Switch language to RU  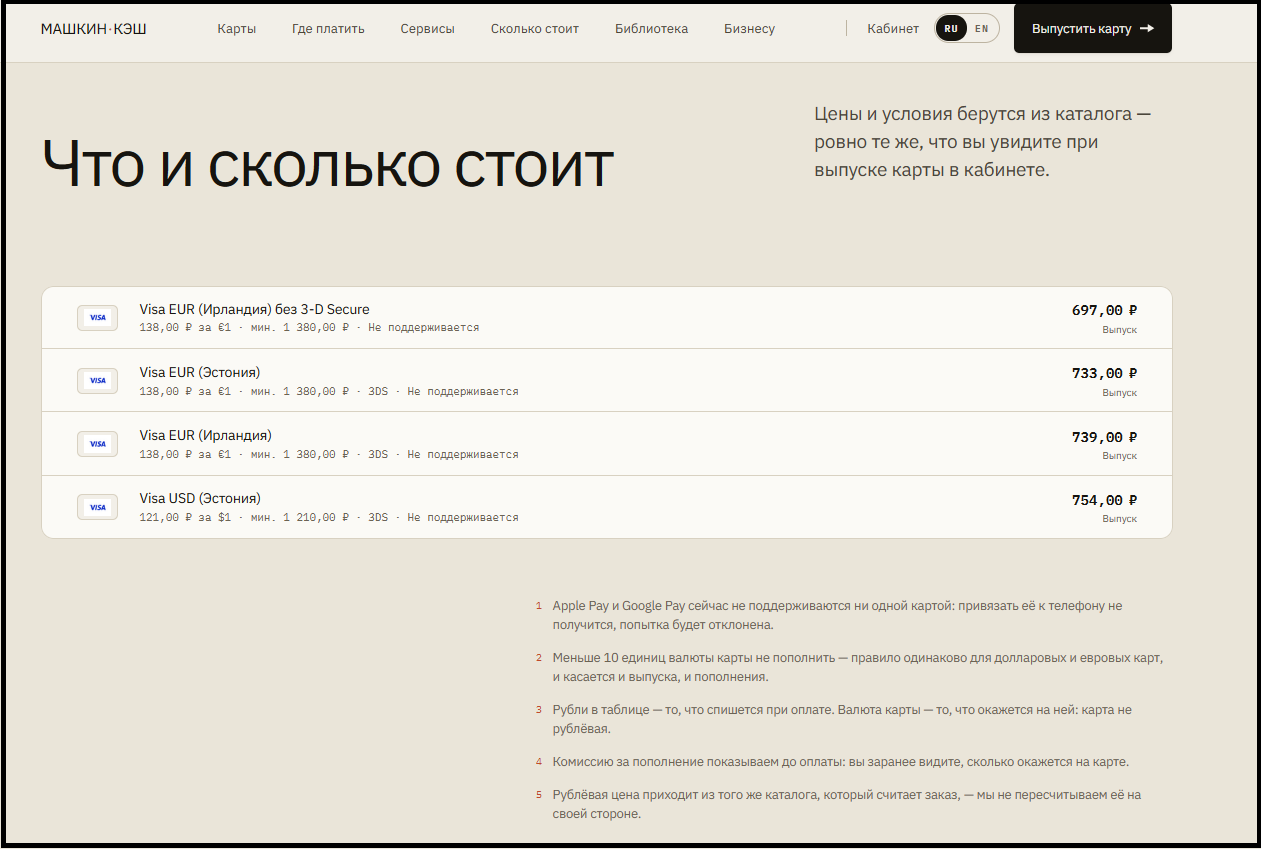[951, 29]
